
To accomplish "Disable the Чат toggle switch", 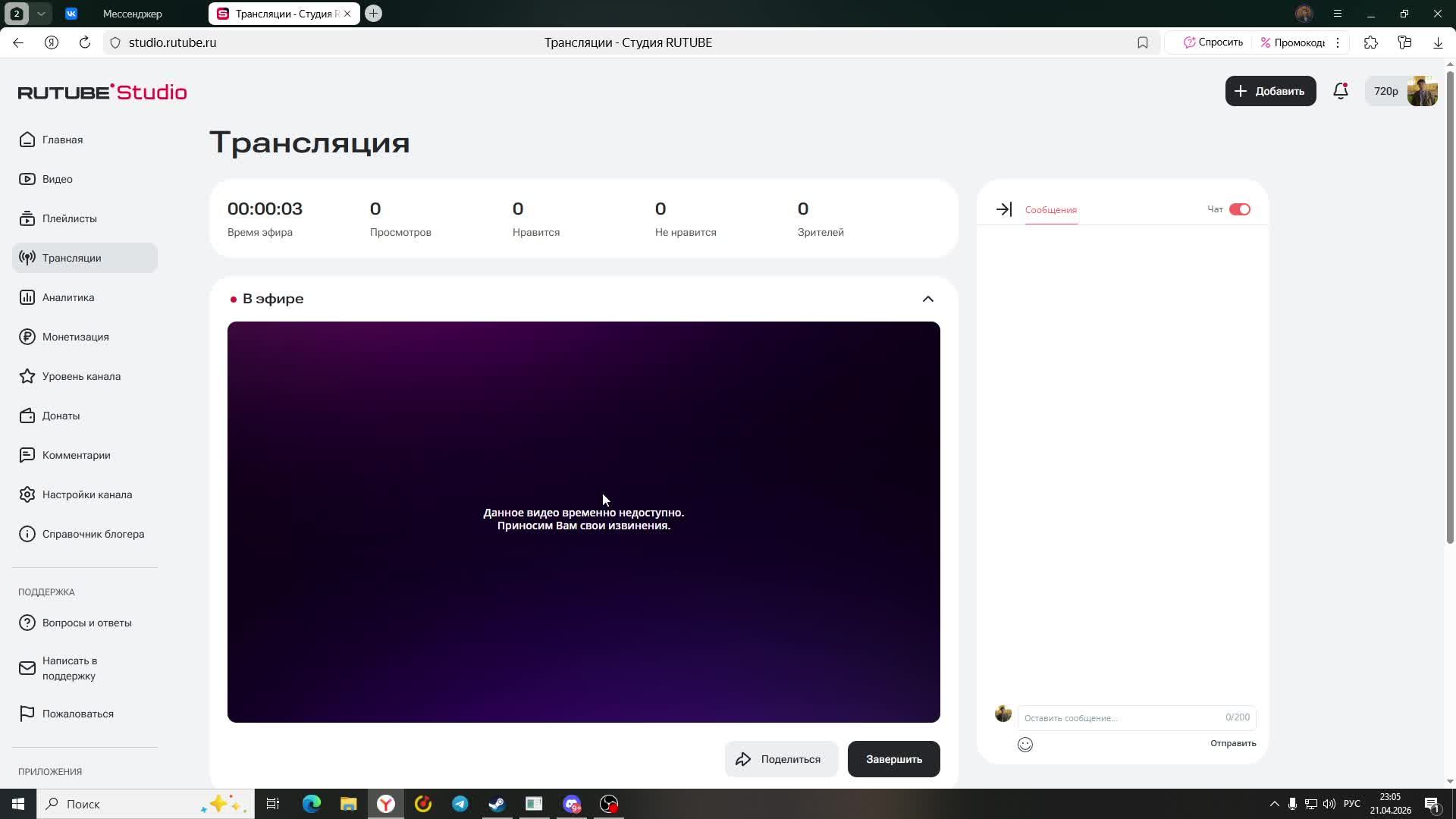I will (1240, 209).
